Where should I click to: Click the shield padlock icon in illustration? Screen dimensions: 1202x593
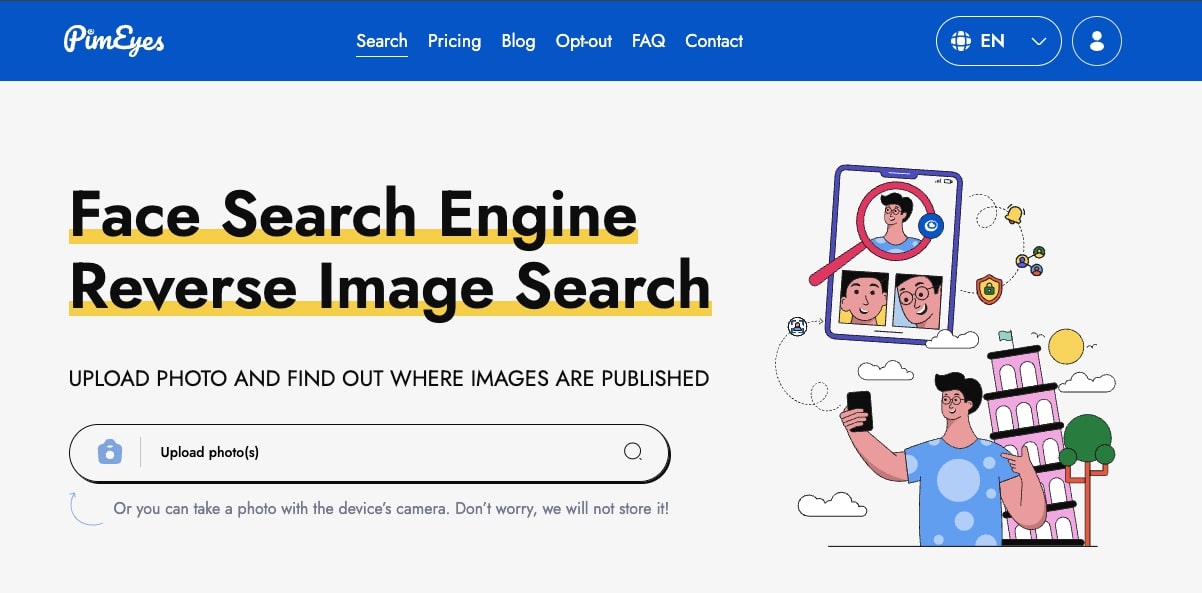[988, 289]
